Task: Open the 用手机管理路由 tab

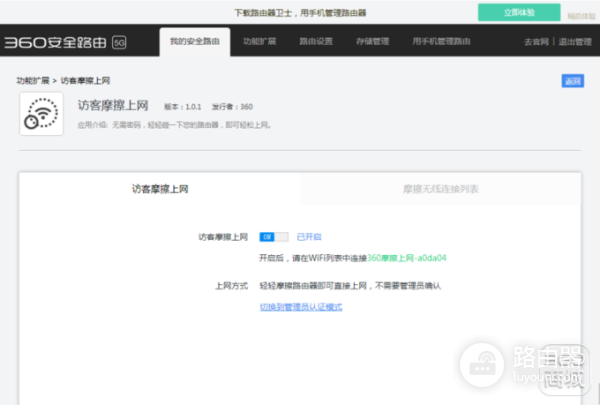Action: [441, 41]
